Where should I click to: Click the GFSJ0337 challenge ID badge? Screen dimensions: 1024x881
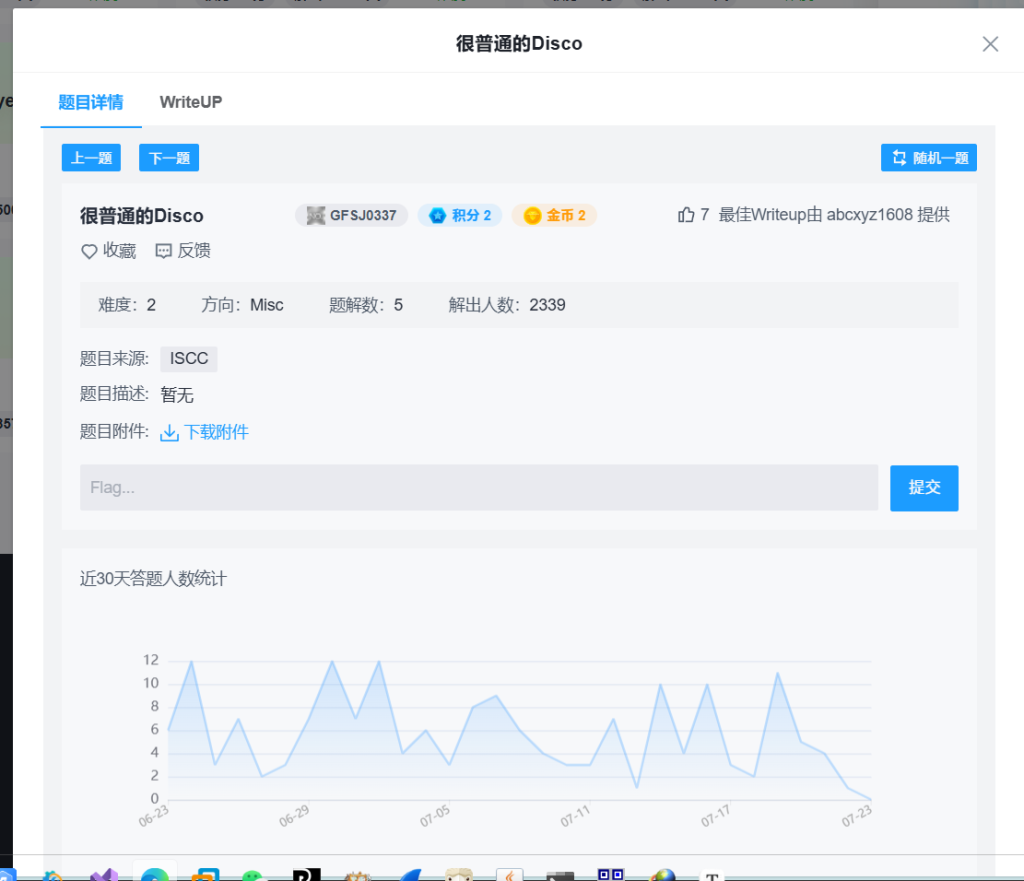pyautogui.click(x=351, y=215)
